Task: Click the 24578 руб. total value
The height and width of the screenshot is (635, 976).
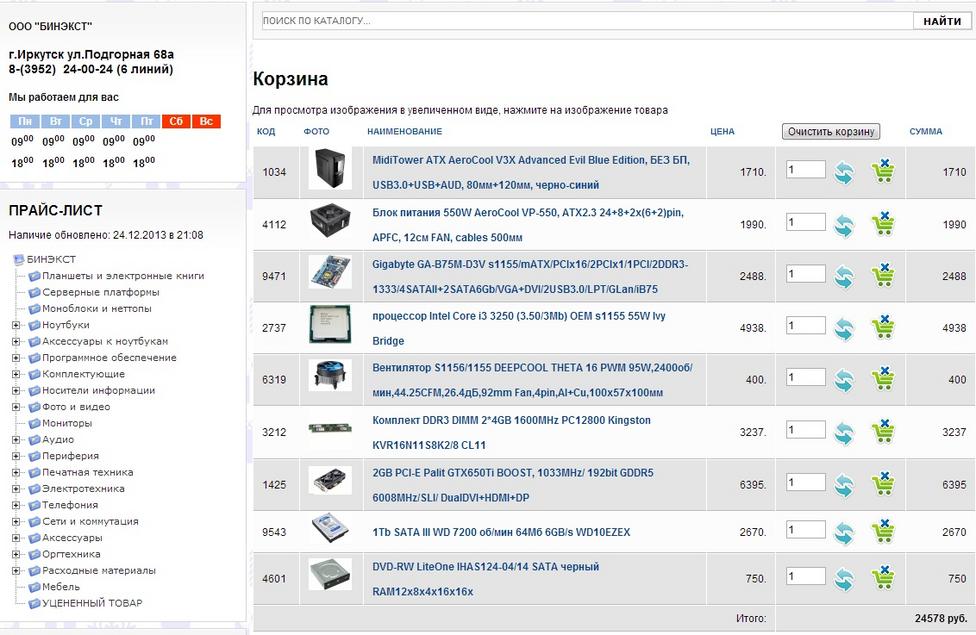Action: tap(941, 619)
